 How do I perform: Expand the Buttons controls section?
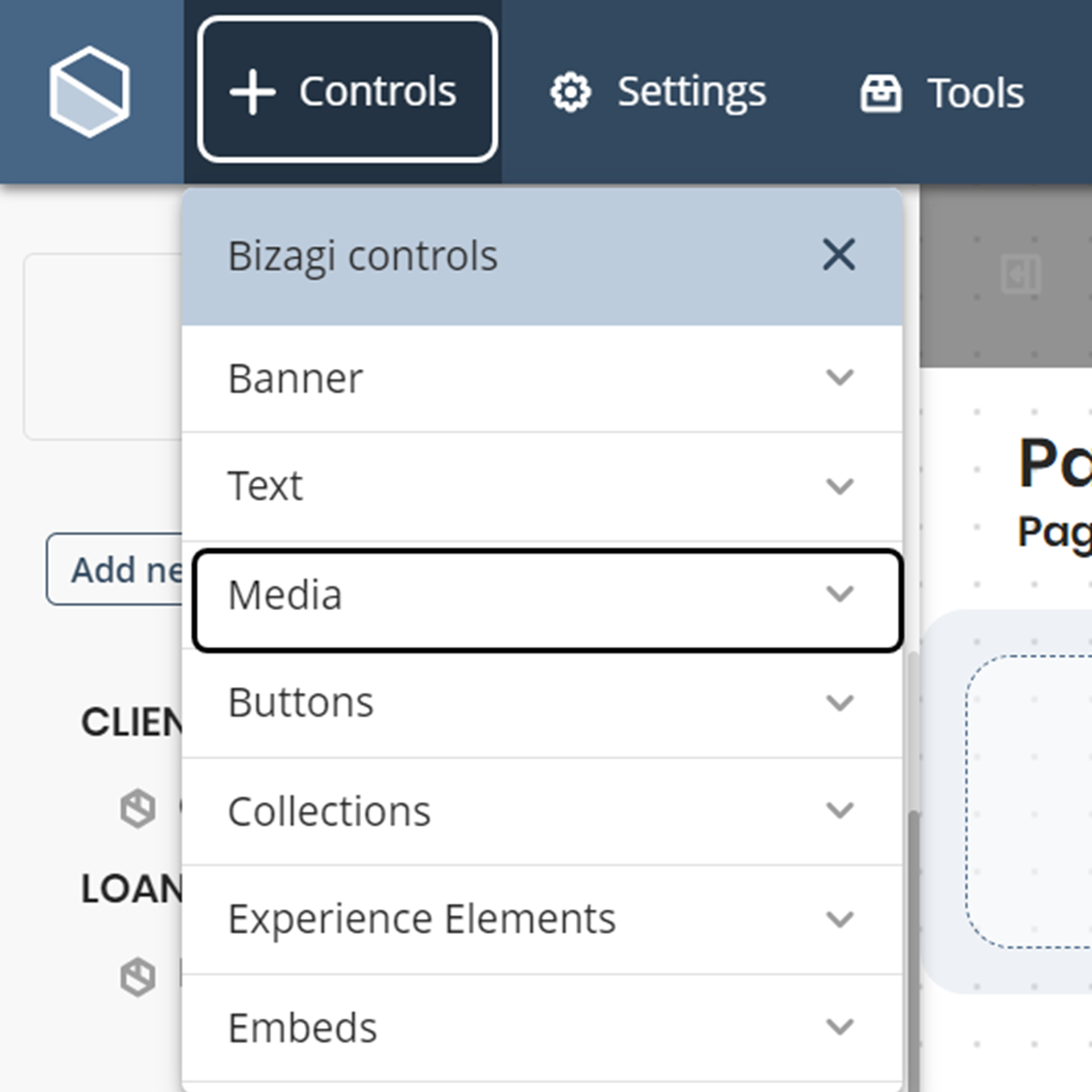(542, 704)
